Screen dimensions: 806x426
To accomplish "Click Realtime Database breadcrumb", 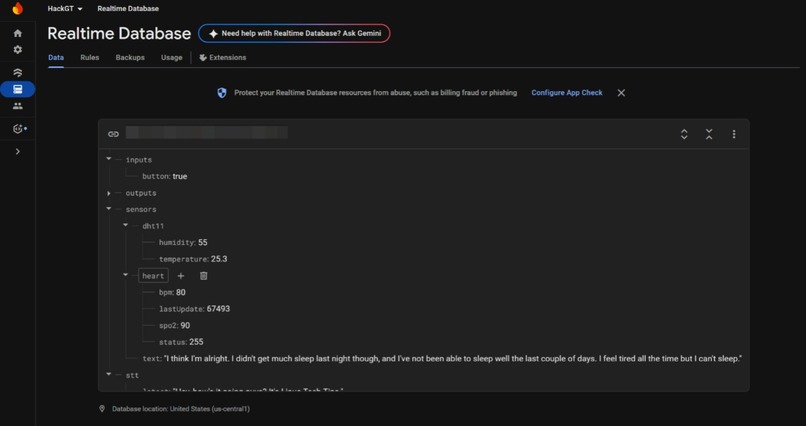I will 128,9.
